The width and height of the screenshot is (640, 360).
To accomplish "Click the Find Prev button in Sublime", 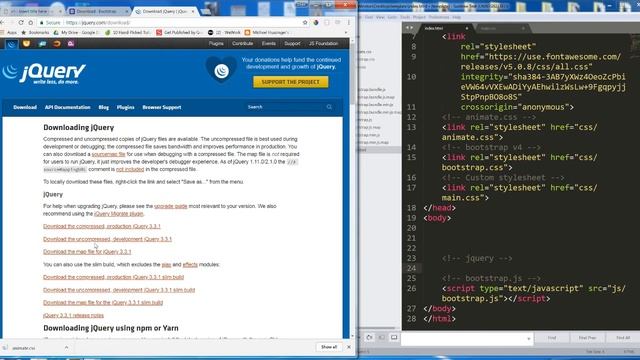I will click(x=587, y=338).
